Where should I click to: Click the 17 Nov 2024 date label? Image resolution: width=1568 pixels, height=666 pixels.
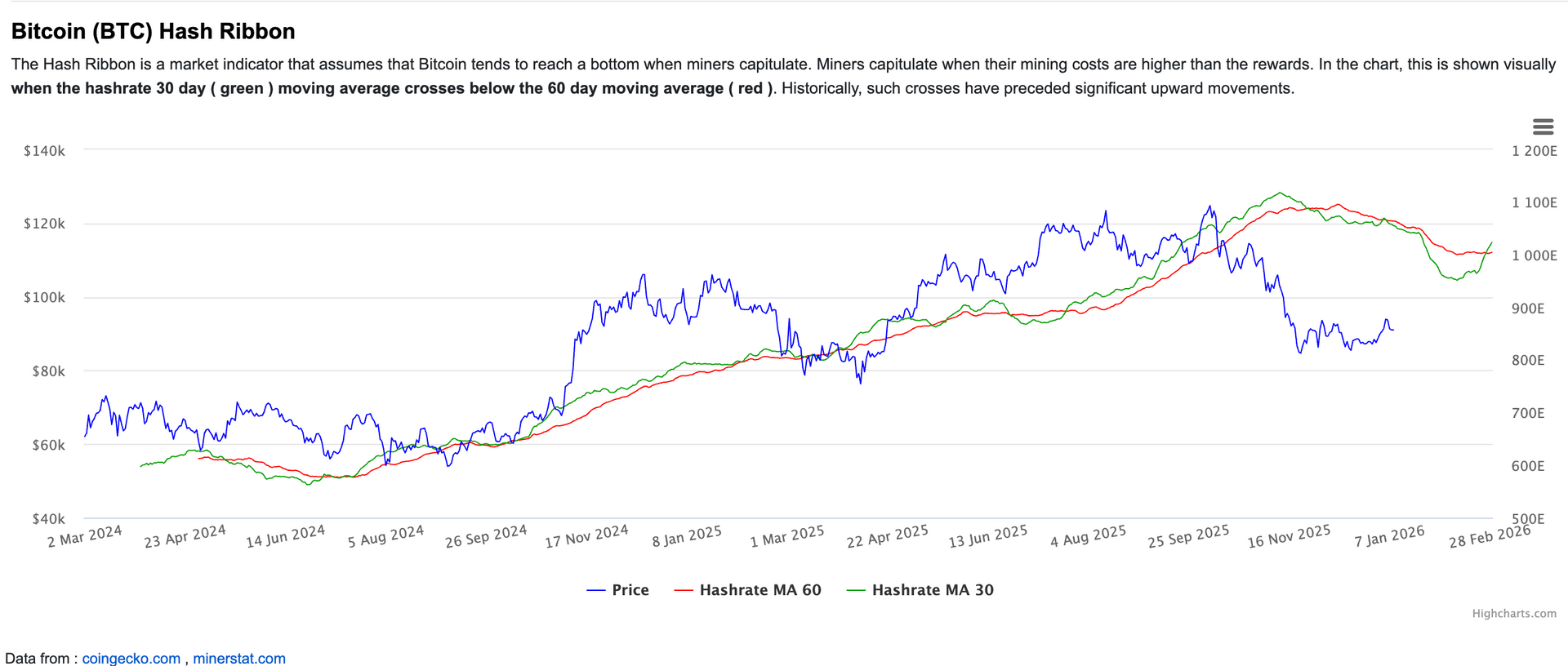tap(586, 536)
